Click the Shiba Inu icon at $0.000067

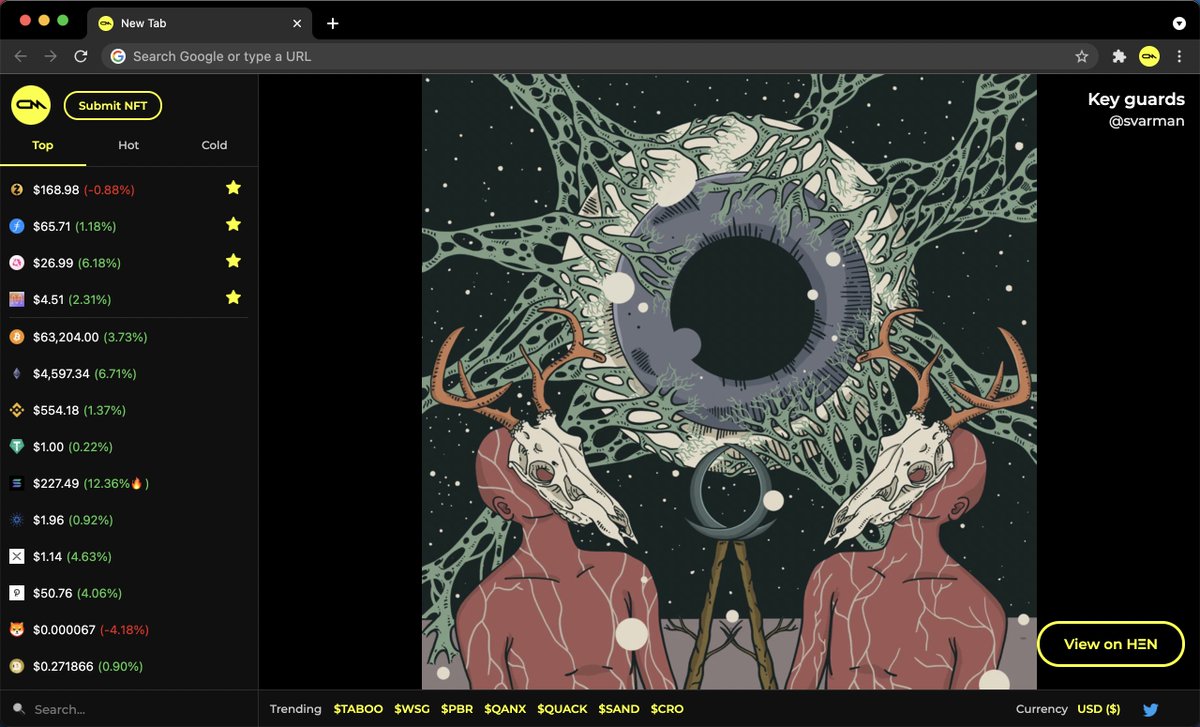(x=16, y=630)
